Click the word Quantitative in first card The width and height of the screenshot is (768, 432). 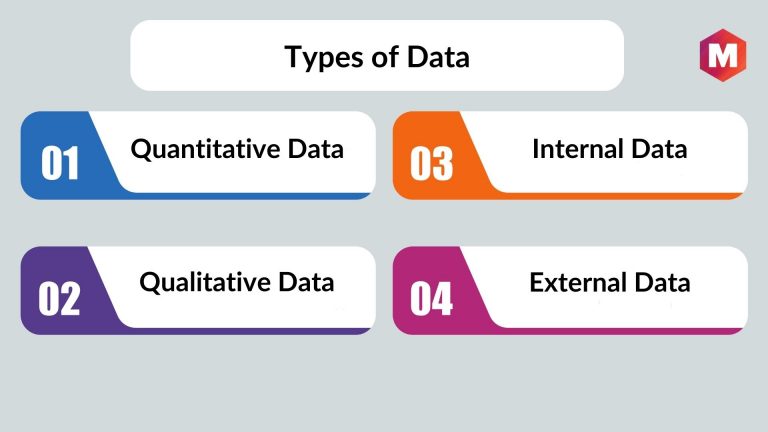[206, 149]
